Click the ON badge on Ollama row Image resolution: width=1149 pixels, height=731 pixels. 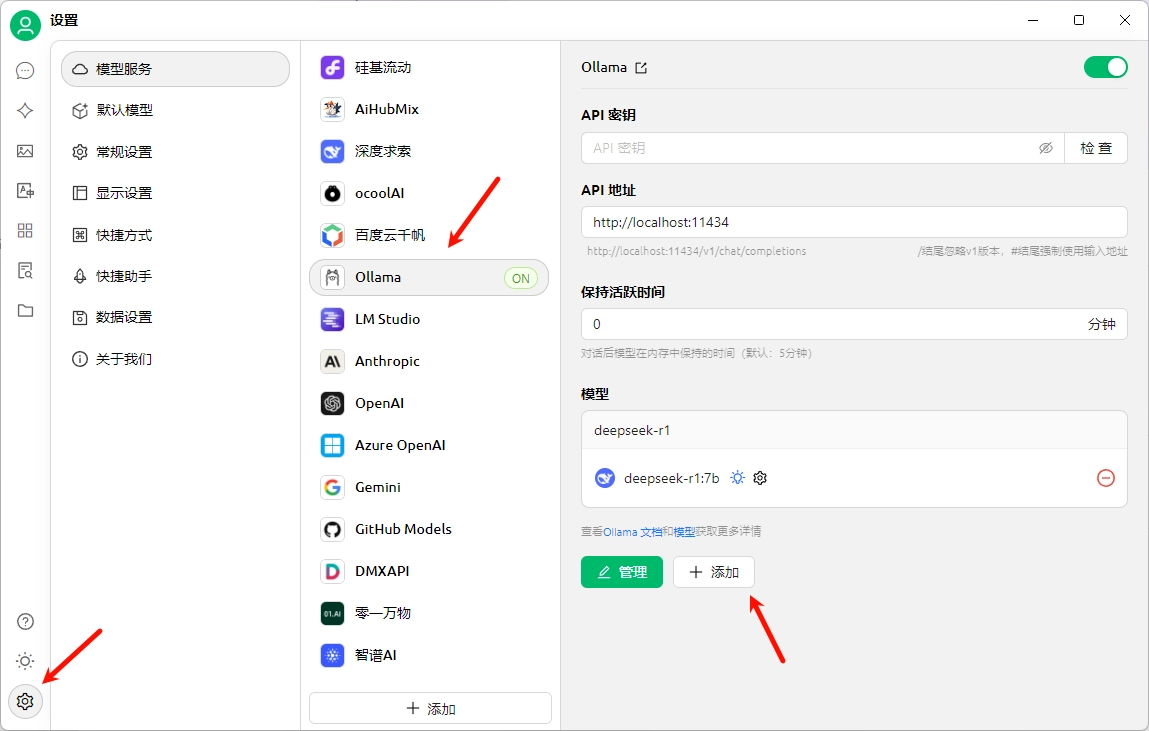(520, 278)
